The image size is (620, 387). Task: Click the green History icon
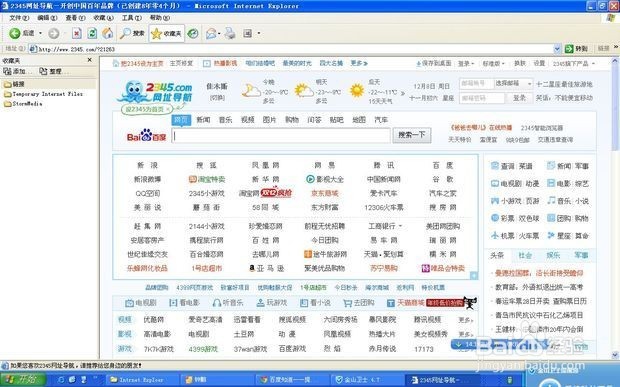(x=193, y=34)
